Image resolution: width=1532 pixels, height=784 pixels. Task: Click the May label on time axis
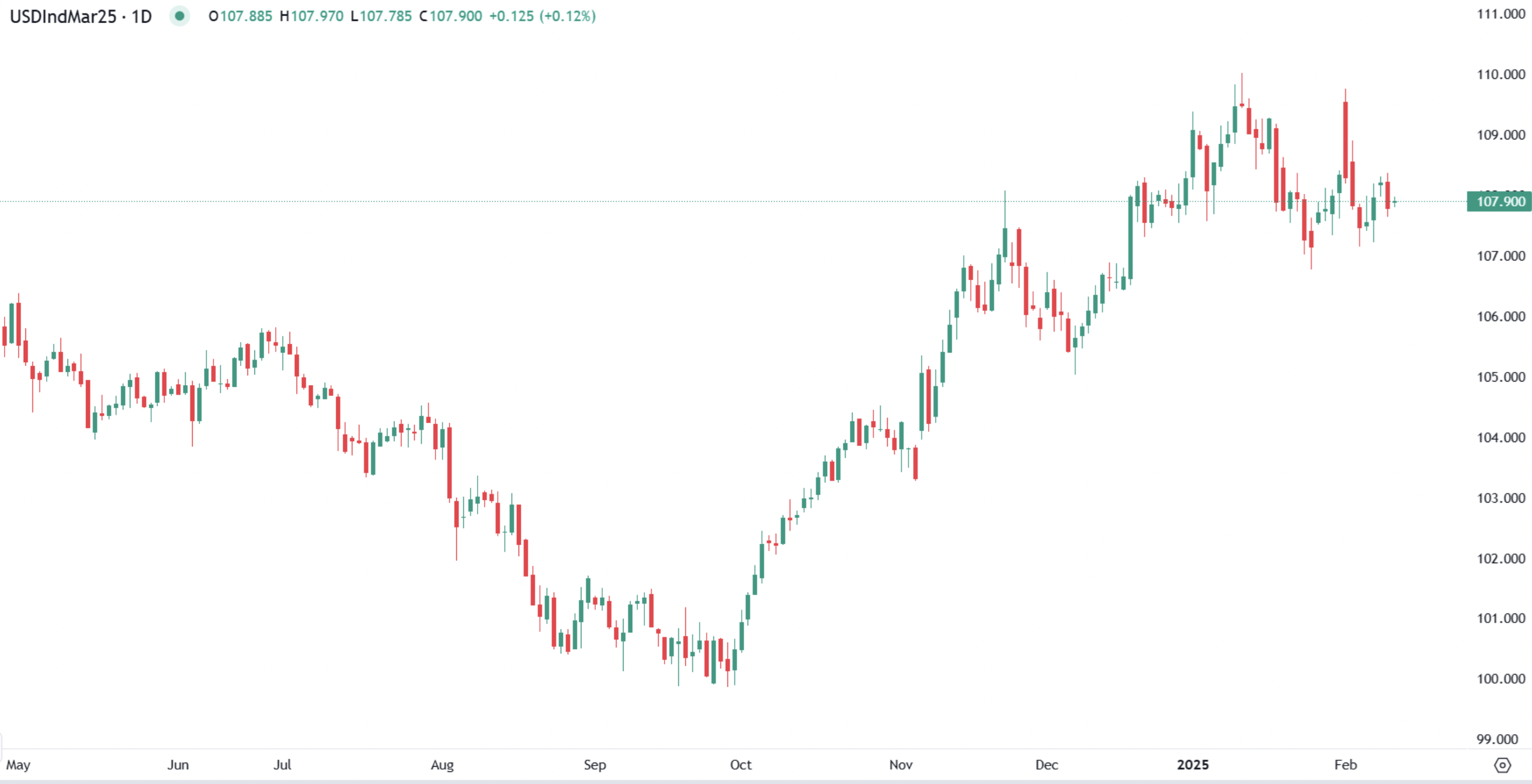[x=18, y=765]
